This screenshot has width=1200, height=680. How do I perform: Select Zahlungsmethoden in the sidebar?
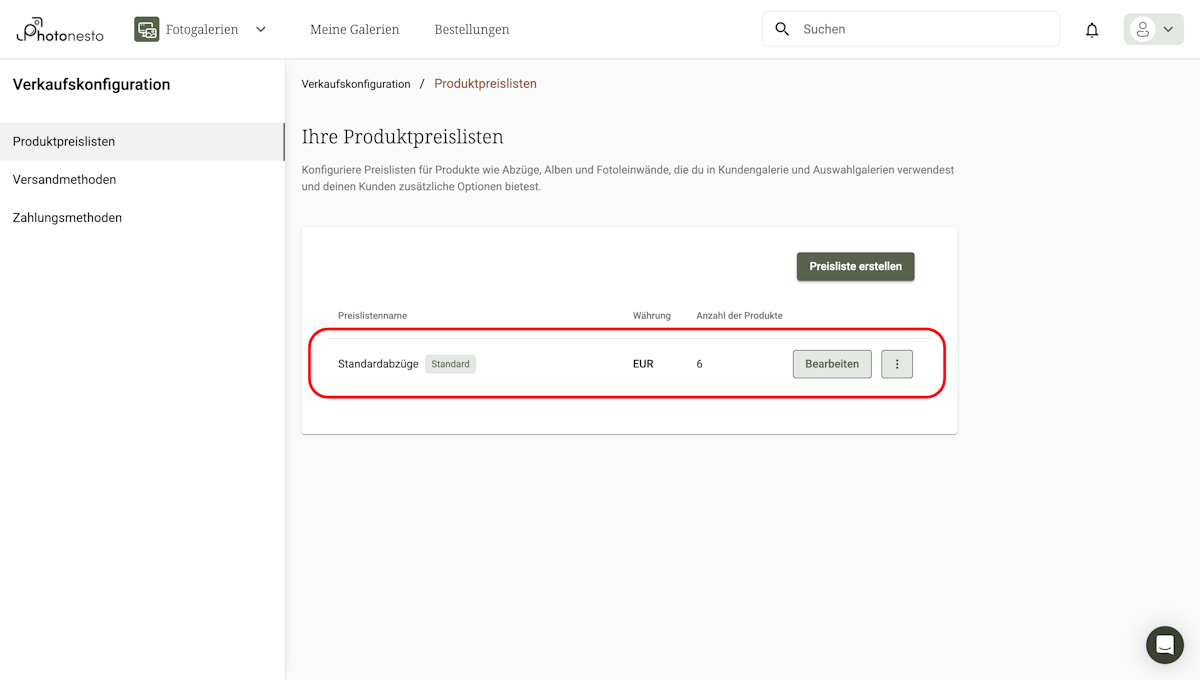pyautogui.click(x=67, y=217)
